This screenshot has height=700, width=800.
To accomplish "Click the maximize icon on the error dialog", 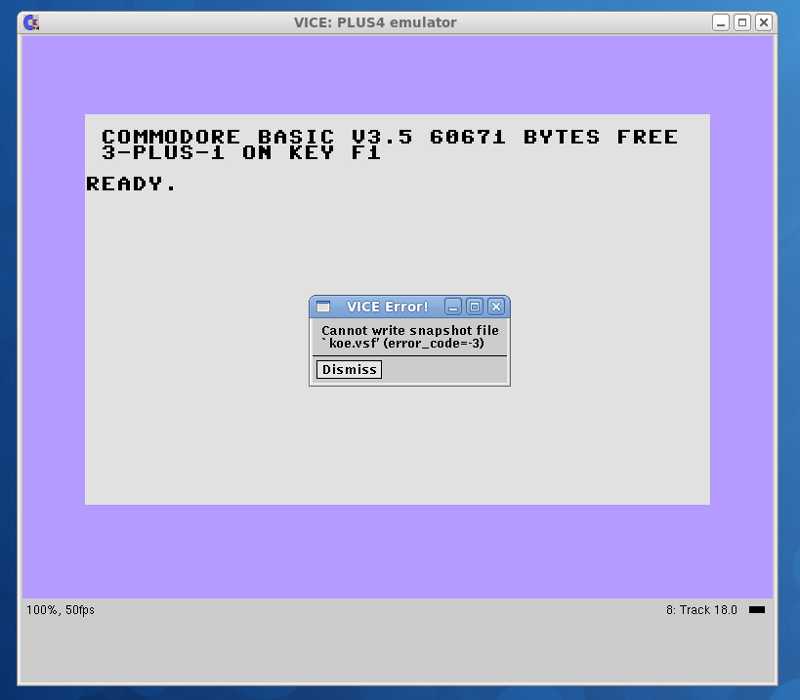I will tap(475, 306).
